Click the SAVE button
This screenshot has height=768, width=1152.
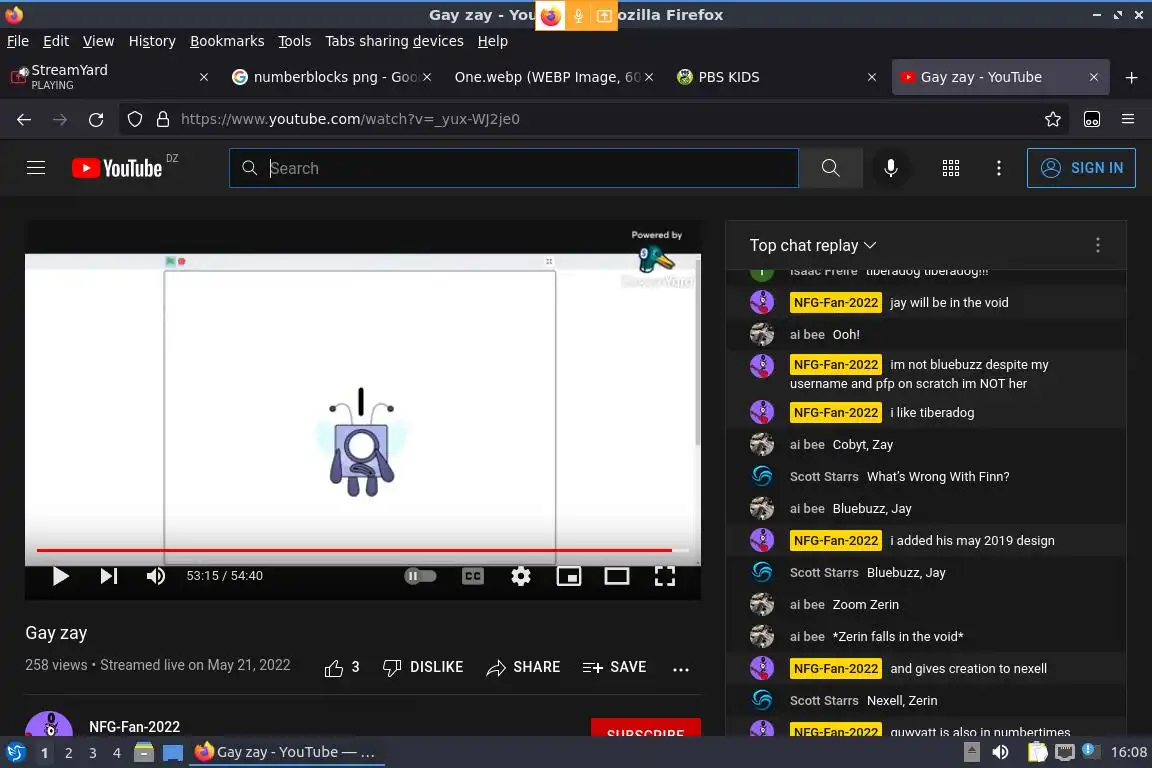pos(614,667)
